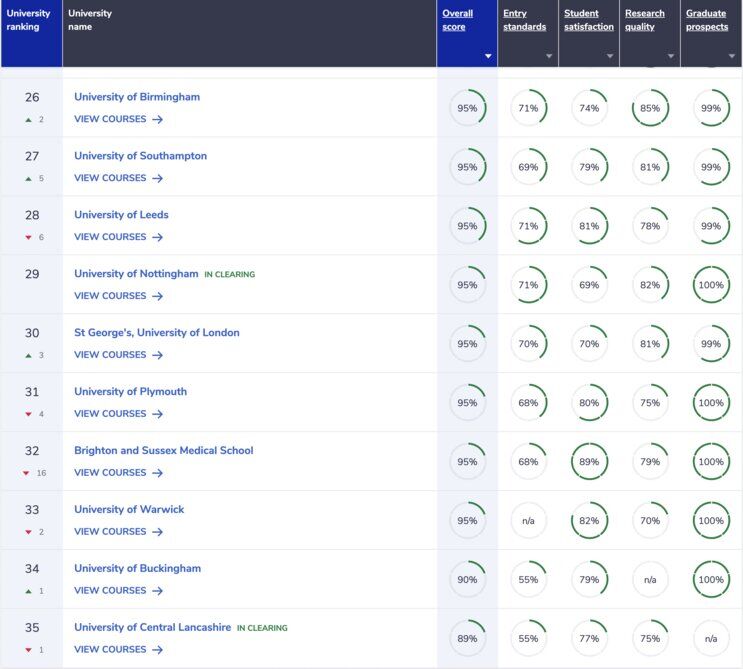
Task: Click the green up arrow under rank 30
Action: [28, 355]
